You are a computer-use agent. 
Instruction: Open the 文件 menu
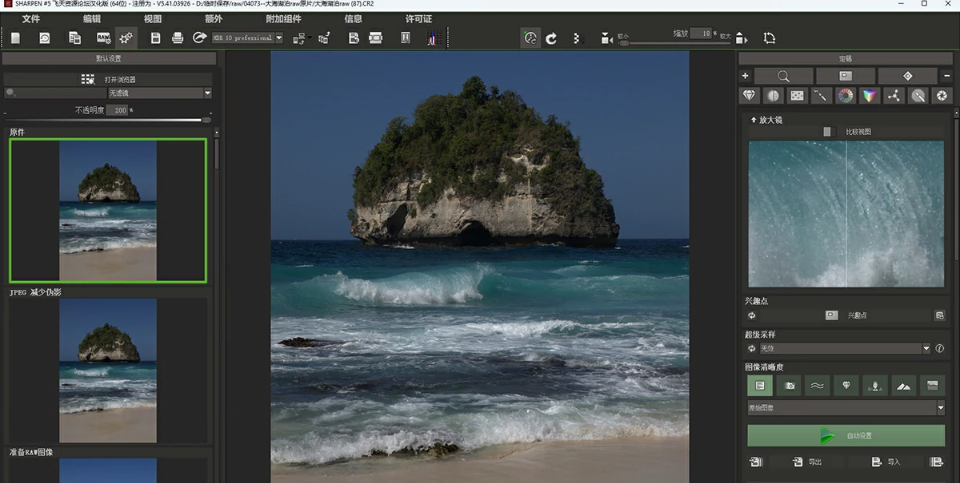[31, 19]
